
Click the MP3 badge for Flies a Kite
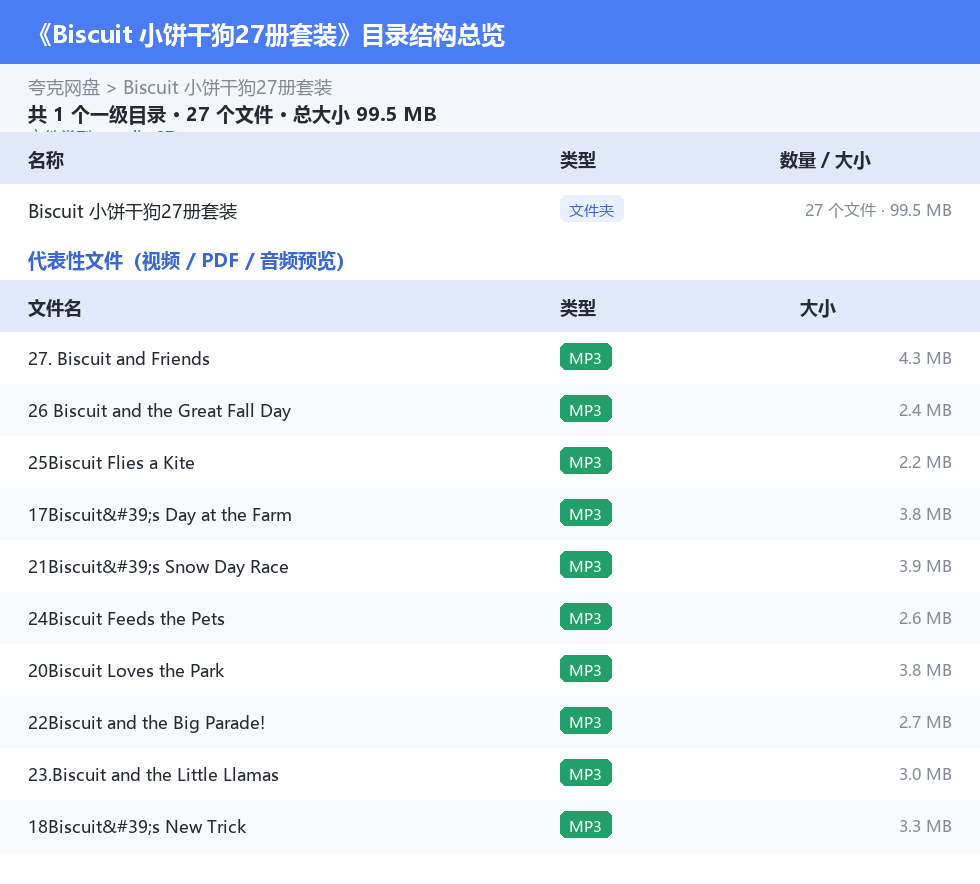pyautogui.click(x=586, y=461)
